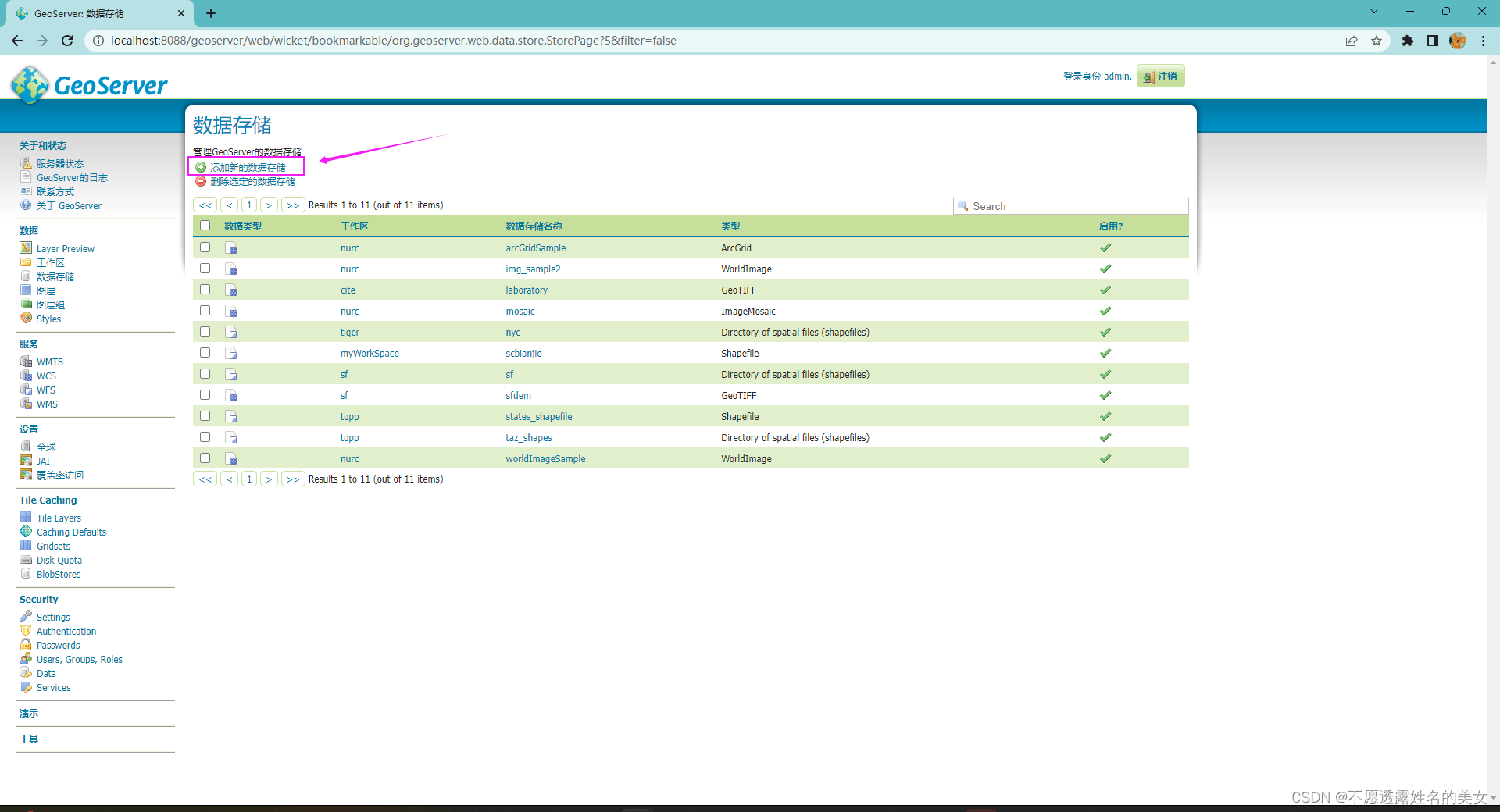Open the Chrome three-dot menu
The width and height of the screenshot is (1500, 812).
point(1483,41)
